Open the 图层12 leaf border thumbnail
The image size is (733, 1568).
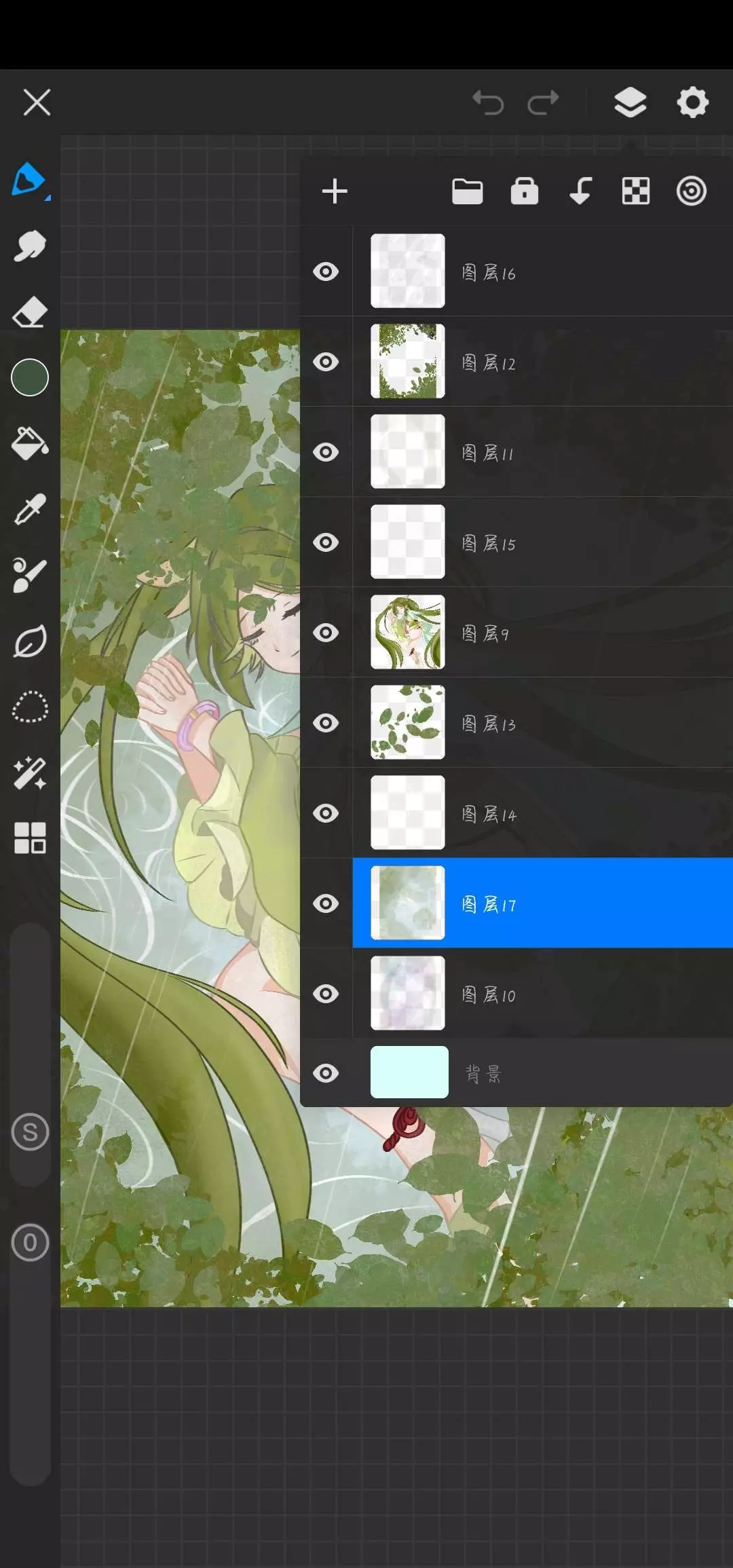tap(408, 361)
